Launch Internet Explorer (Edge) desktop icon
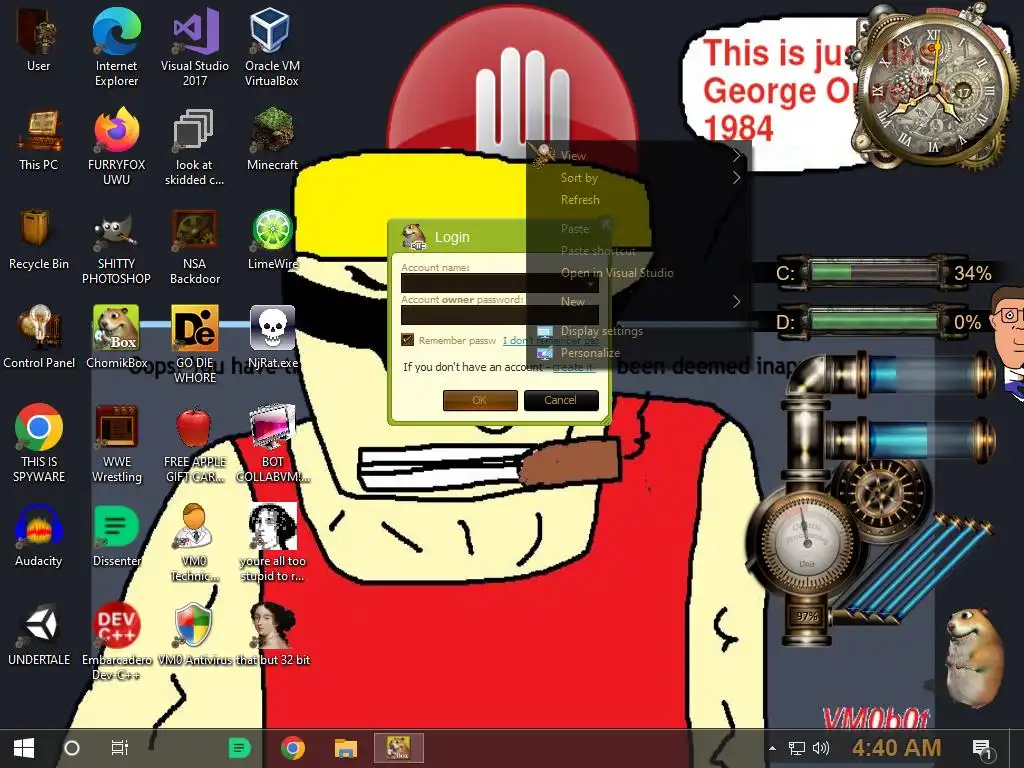Screen dimensions: 1024x768 tap(116, 46)
